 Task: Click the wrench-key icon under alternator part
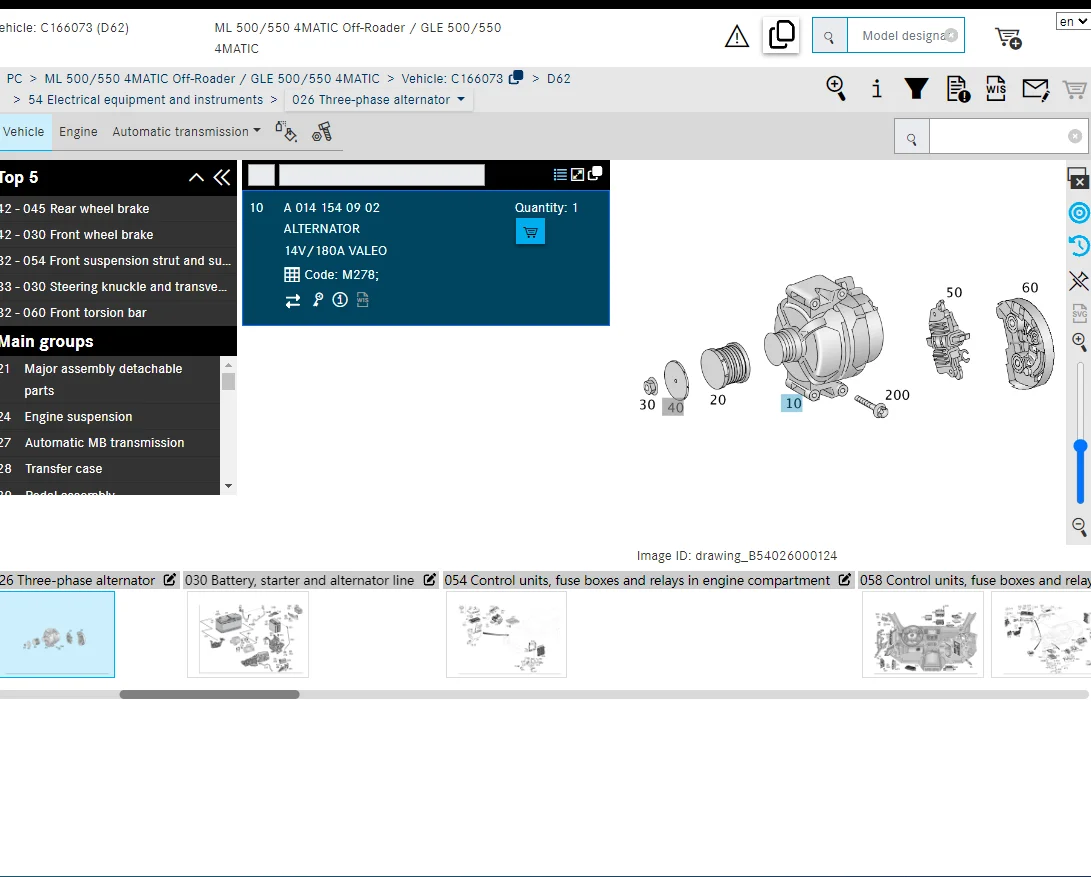point(318,300)
